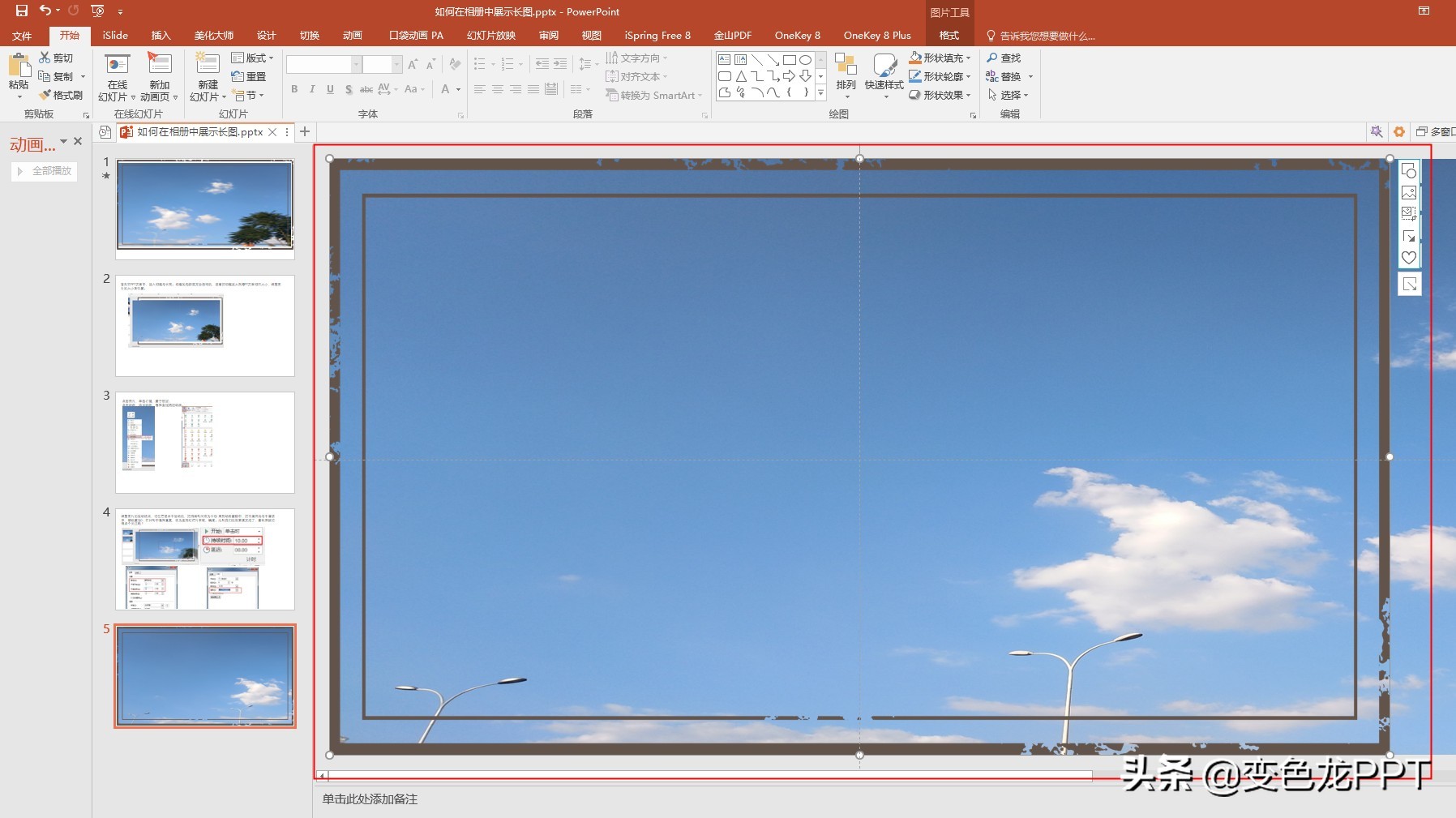The height and width of the screenshot is (818, 1456).
Task: Toggle left text alignment
Action: (x=480, y=89)
